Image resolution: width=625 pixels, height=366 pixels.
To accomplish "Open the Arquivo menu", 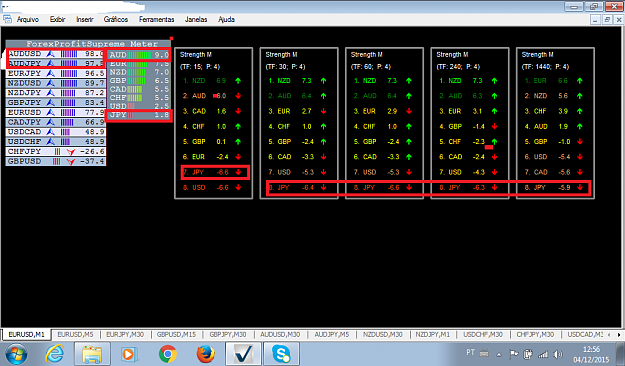I will tap(28, 19).
